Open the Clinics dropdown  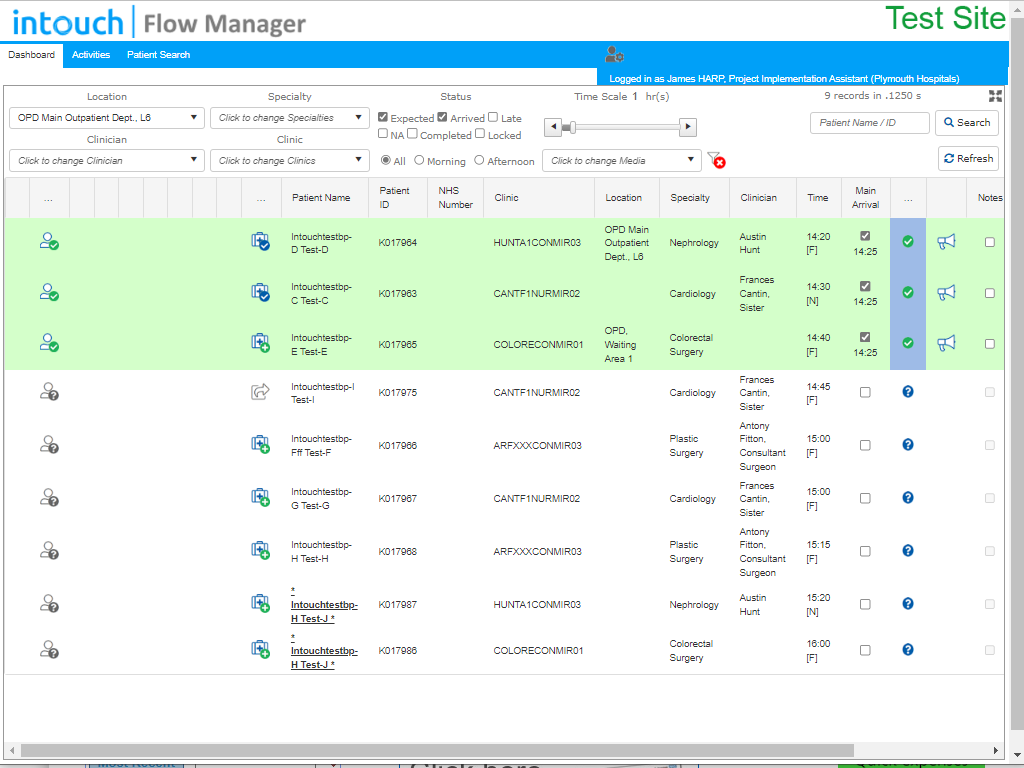[x=290, y=161]
